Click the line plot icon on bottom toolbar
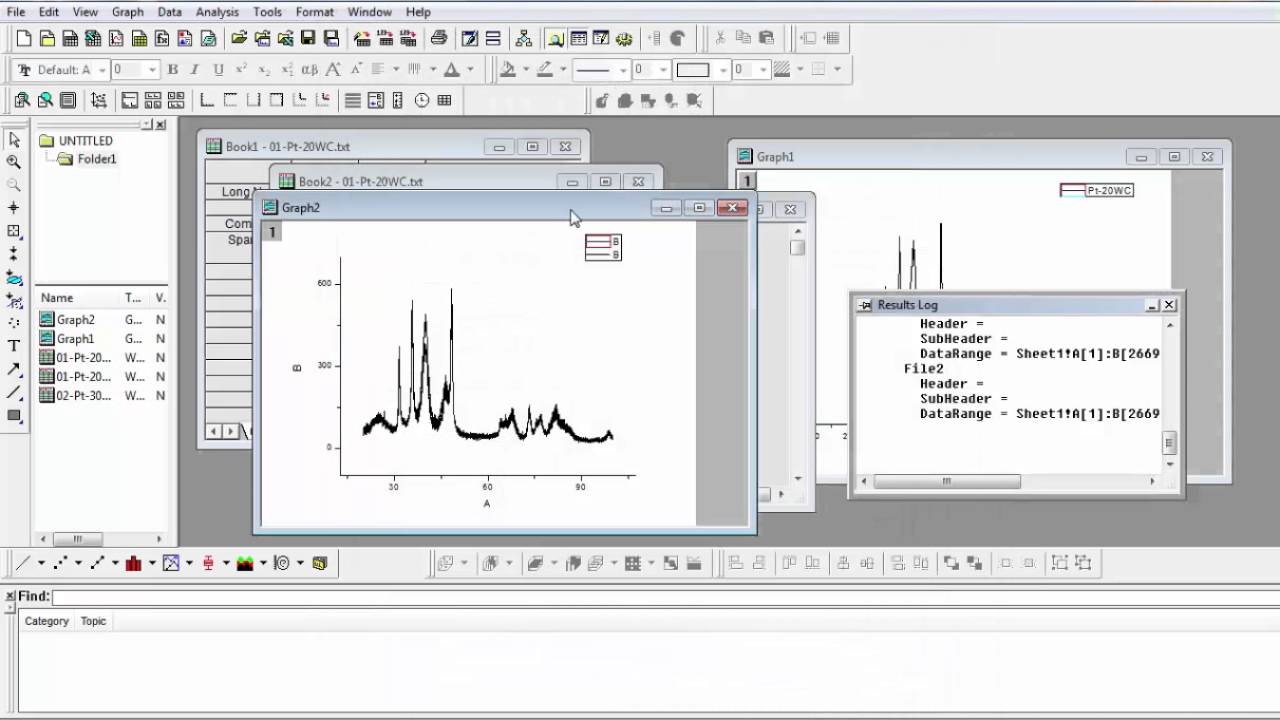 point(24,563)
